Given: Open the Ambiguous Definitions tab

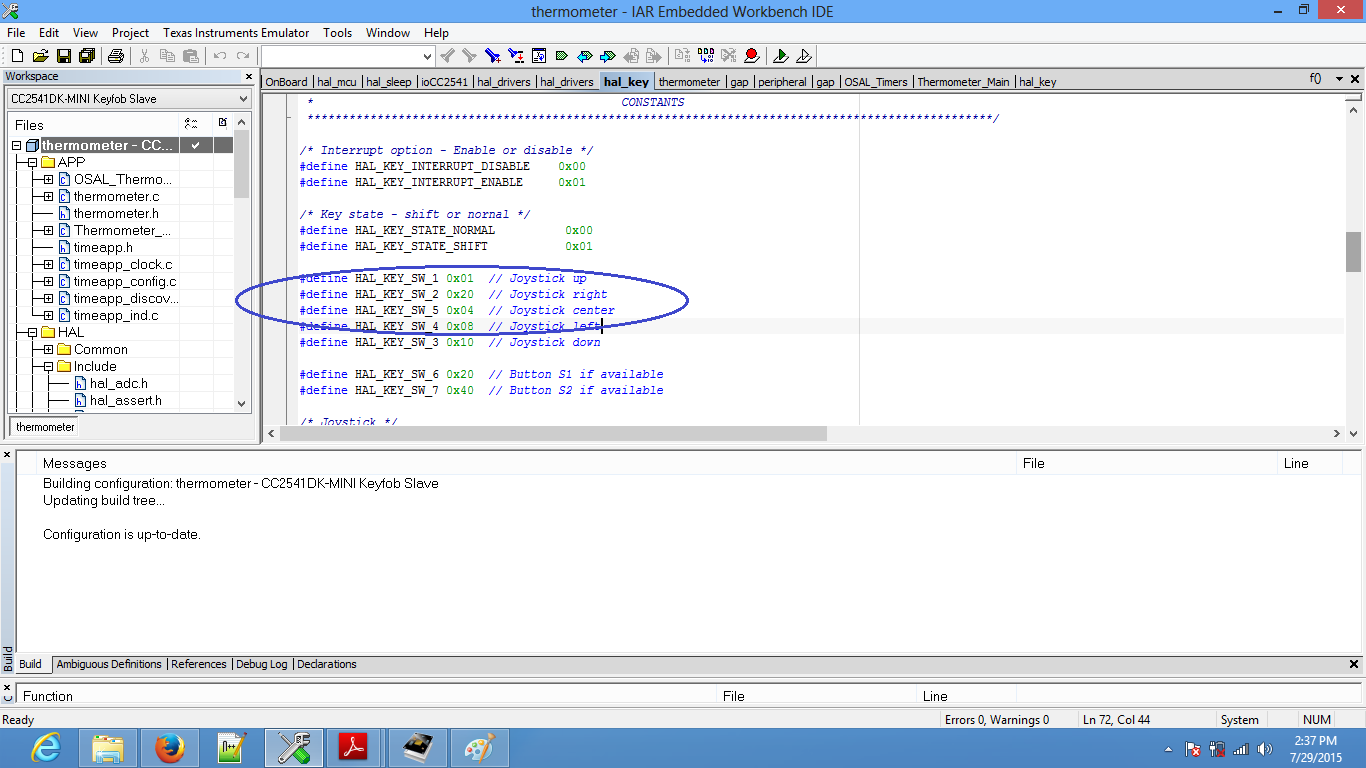Looking at the screenshot, I should tap(109, 664).
